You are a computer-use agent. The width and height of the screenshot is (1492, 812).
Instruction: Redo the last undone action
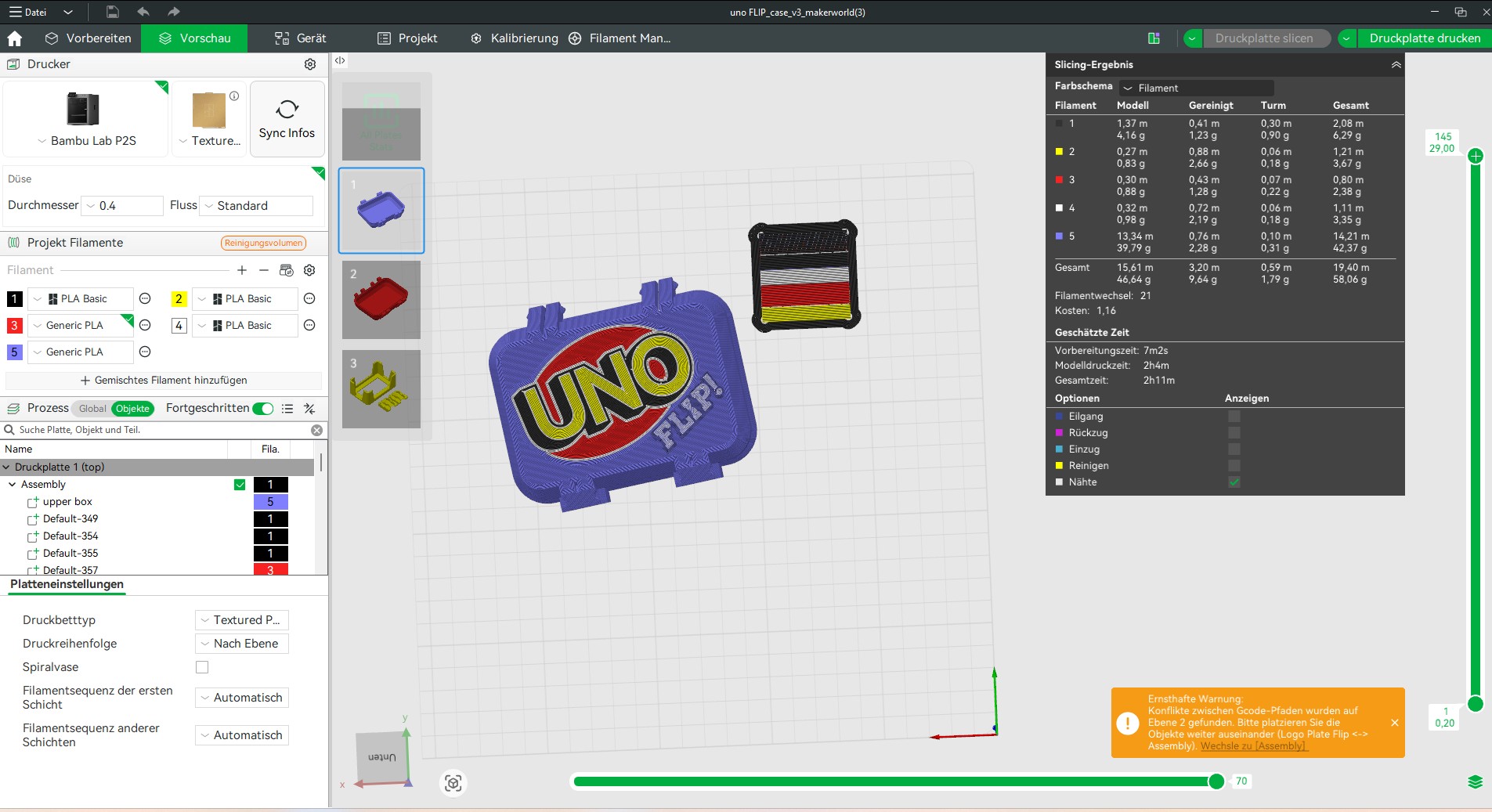174,12
